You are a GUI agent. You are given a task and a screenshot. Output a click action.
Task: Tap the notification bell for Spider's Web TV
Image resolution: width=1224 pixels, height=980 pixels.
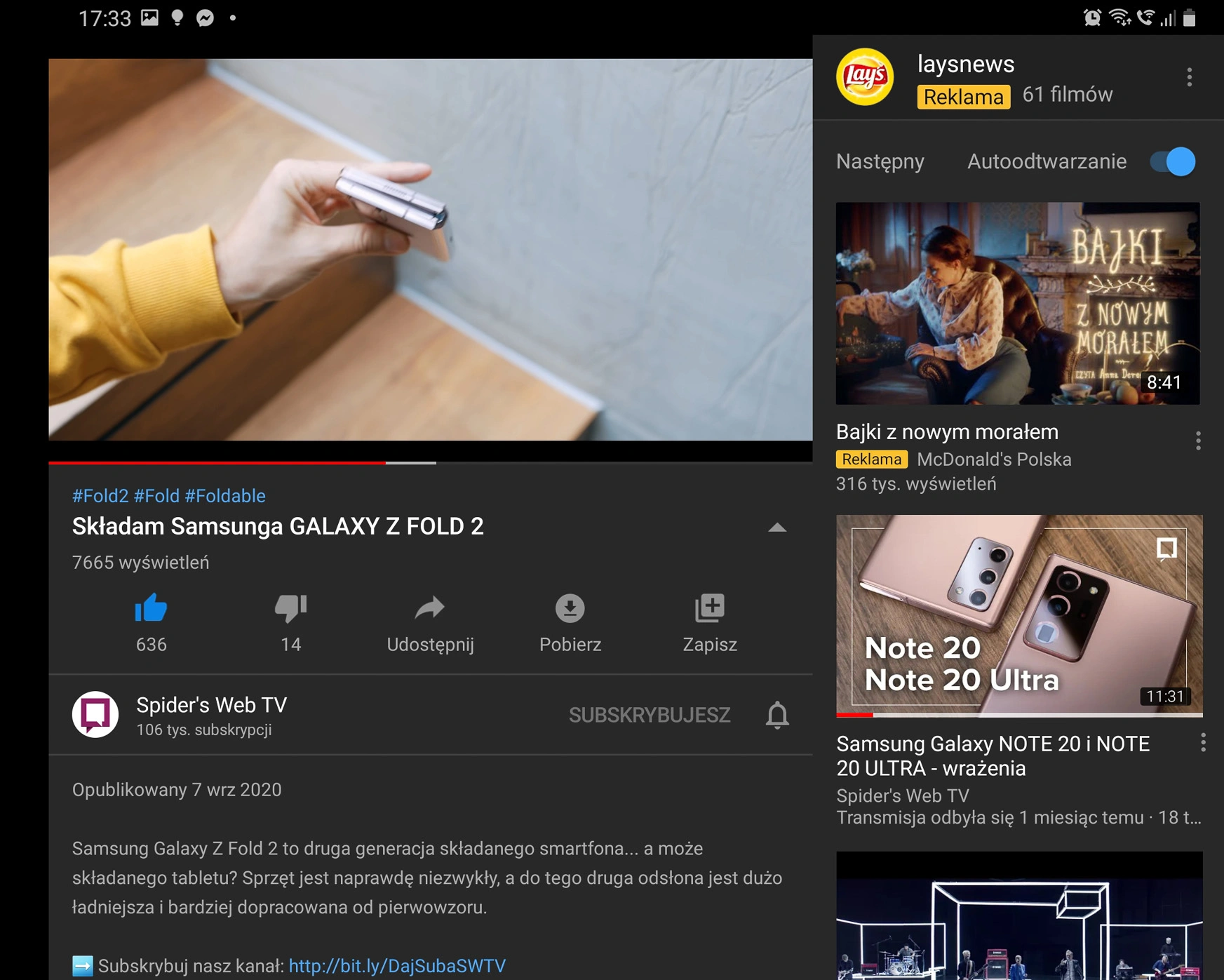(776, 715)
